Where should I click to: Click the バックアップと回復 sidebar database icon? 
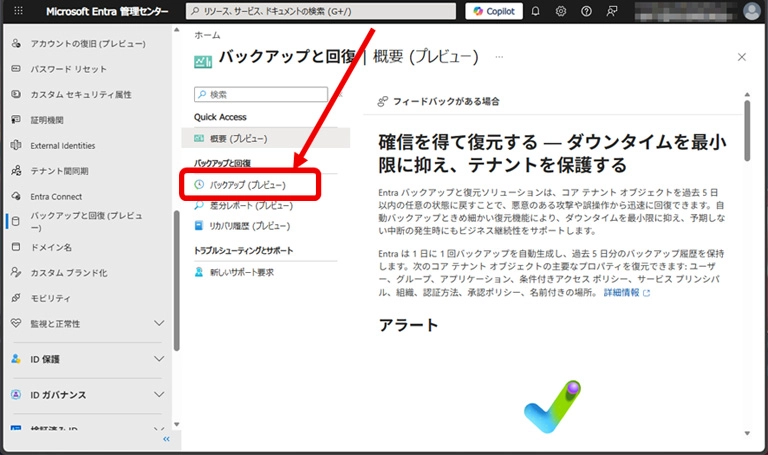[16, 221]
